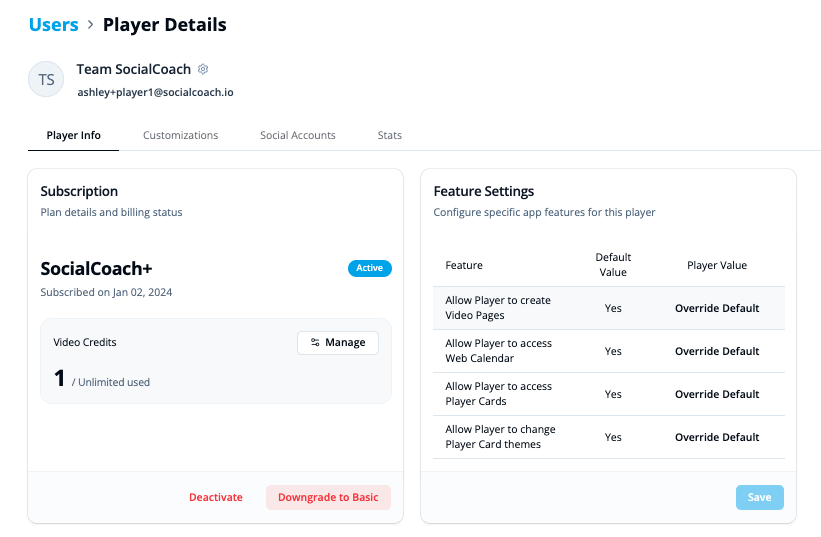Click the SocialCoach+ plan name

click(x=96, y=268)
